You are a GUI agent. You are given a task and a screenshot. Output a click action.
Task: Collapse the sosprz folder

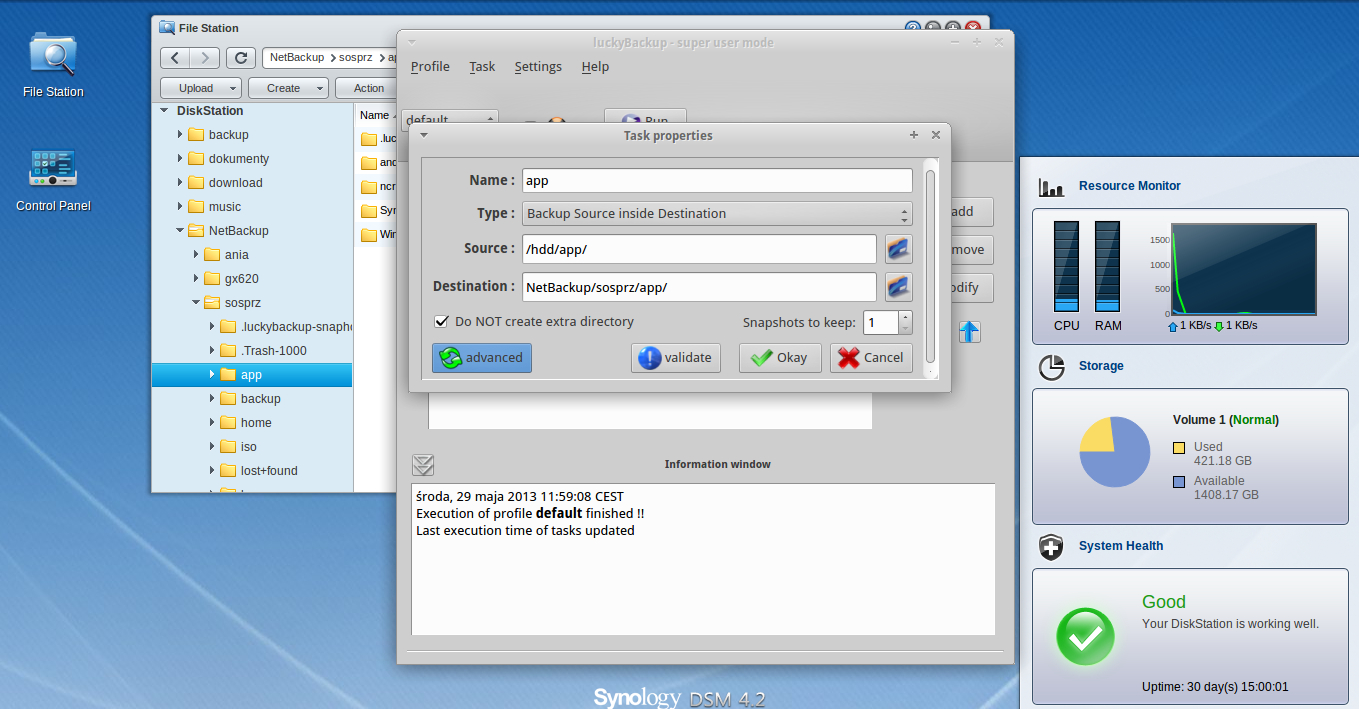(x=196, y=303)
